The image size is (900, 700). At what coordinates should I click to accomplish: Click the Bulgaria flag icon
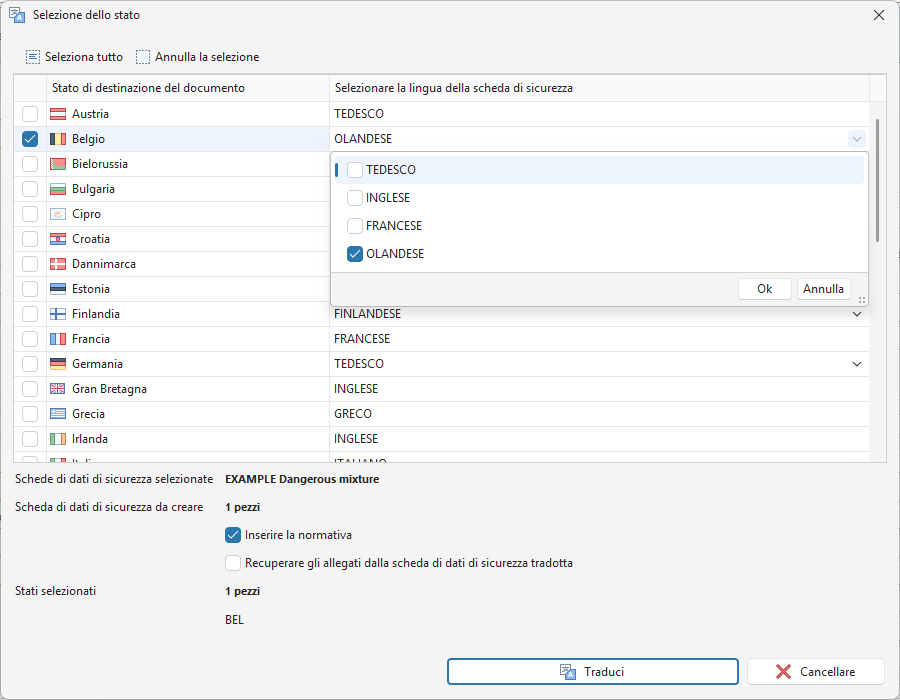click(58, 189)
